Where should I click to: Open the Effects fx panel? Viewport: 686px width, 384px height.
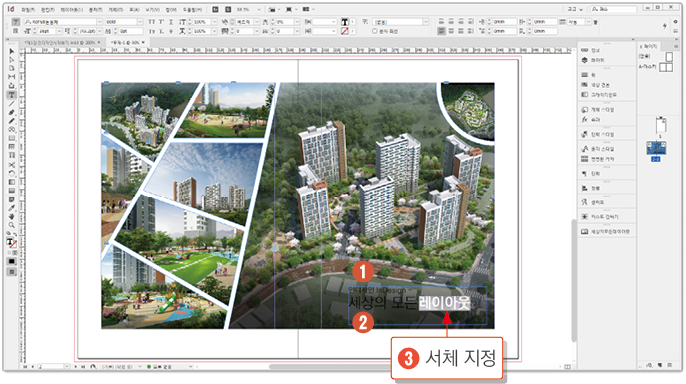(591, 119)
